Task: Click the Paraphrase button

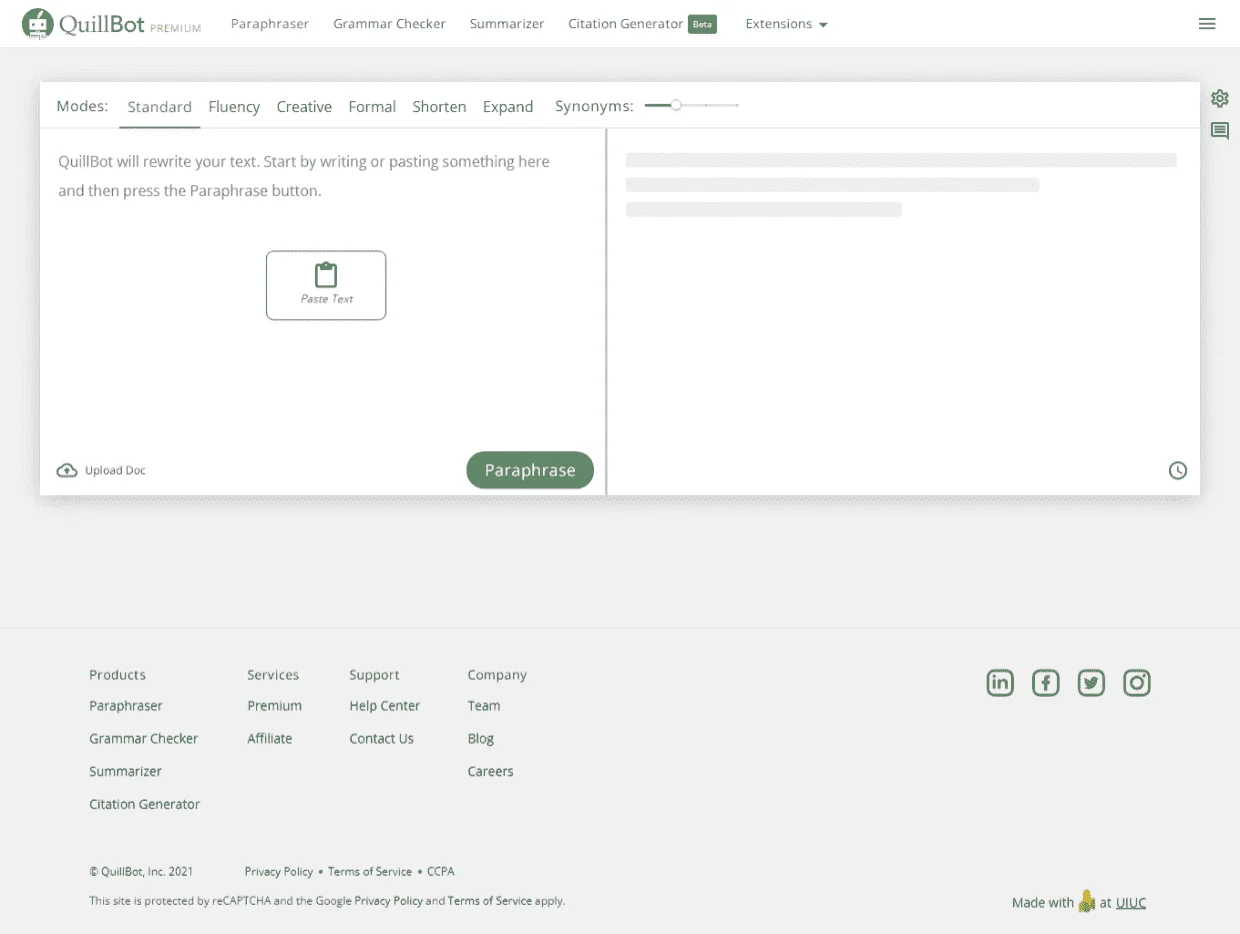Action: [x=530, y=470]
